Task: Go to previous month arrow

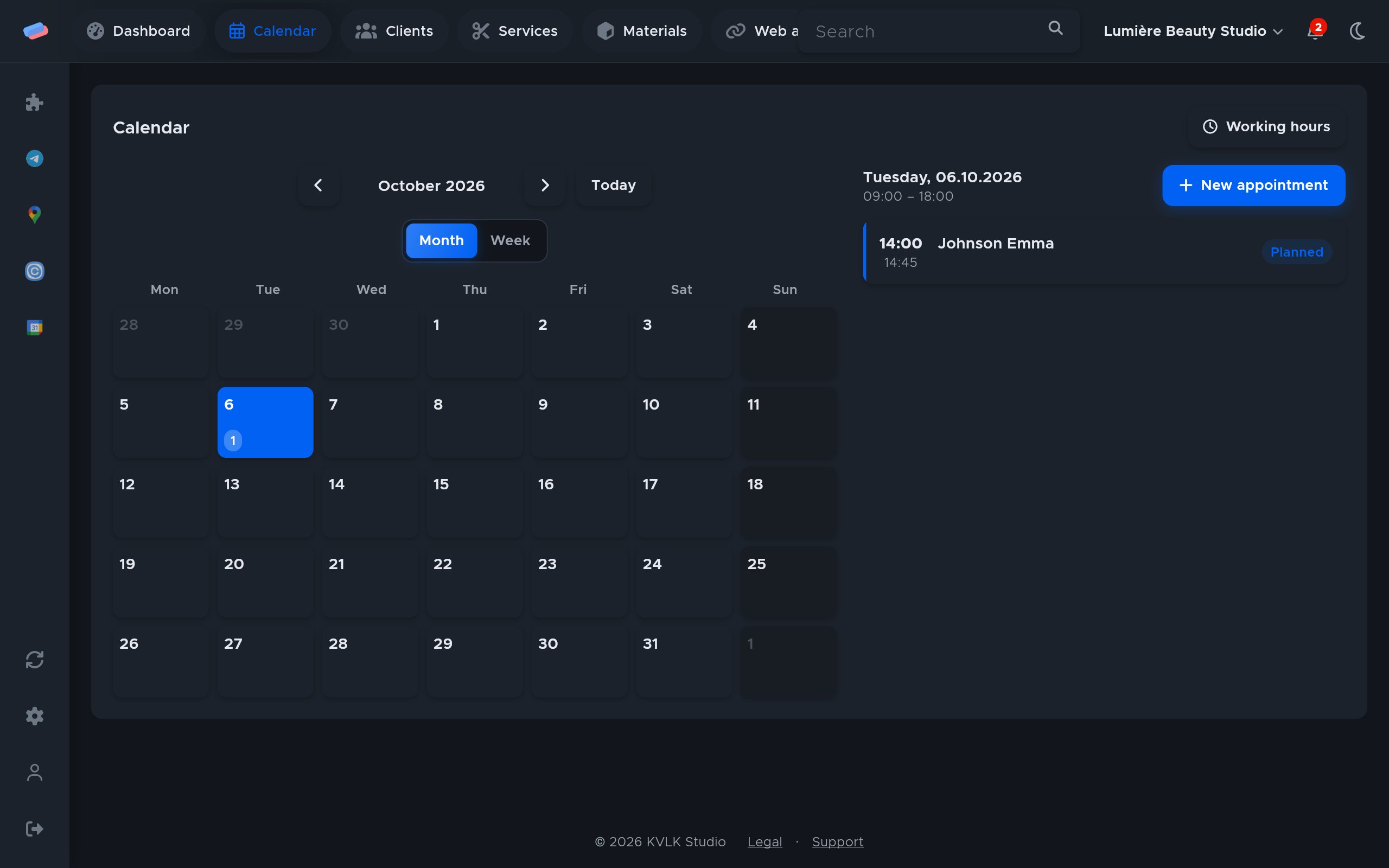Action: point(318,185)
